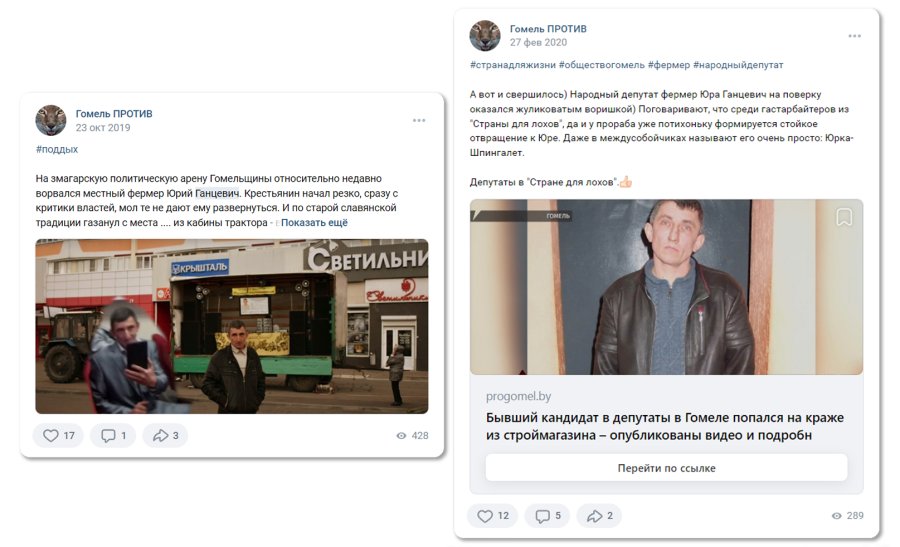
Task: Open the #поддых hashtag
Action: pos(57,149)
